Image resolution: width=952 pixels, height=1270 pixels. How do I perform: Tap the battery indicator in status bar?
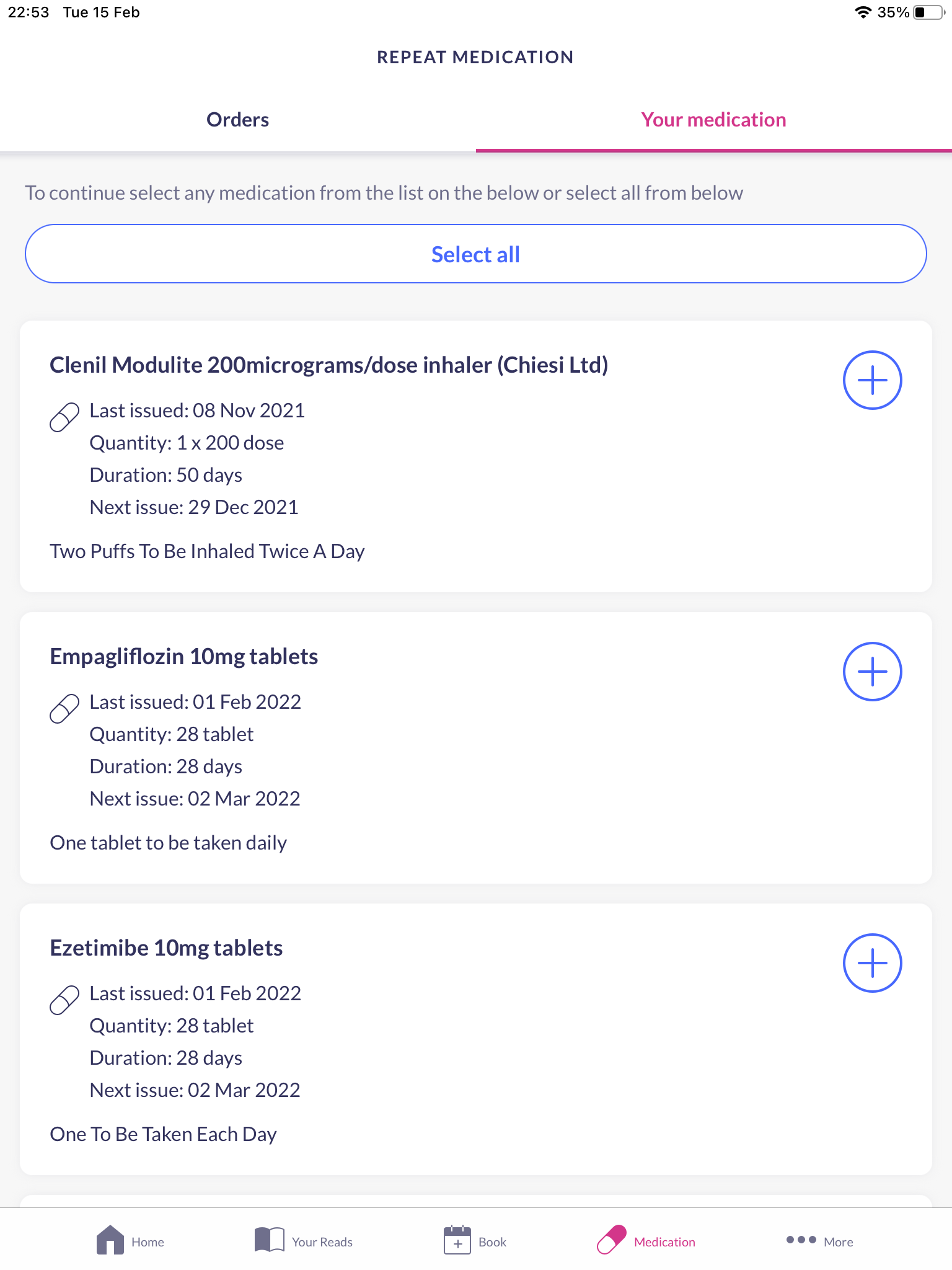tap(928, 12)
